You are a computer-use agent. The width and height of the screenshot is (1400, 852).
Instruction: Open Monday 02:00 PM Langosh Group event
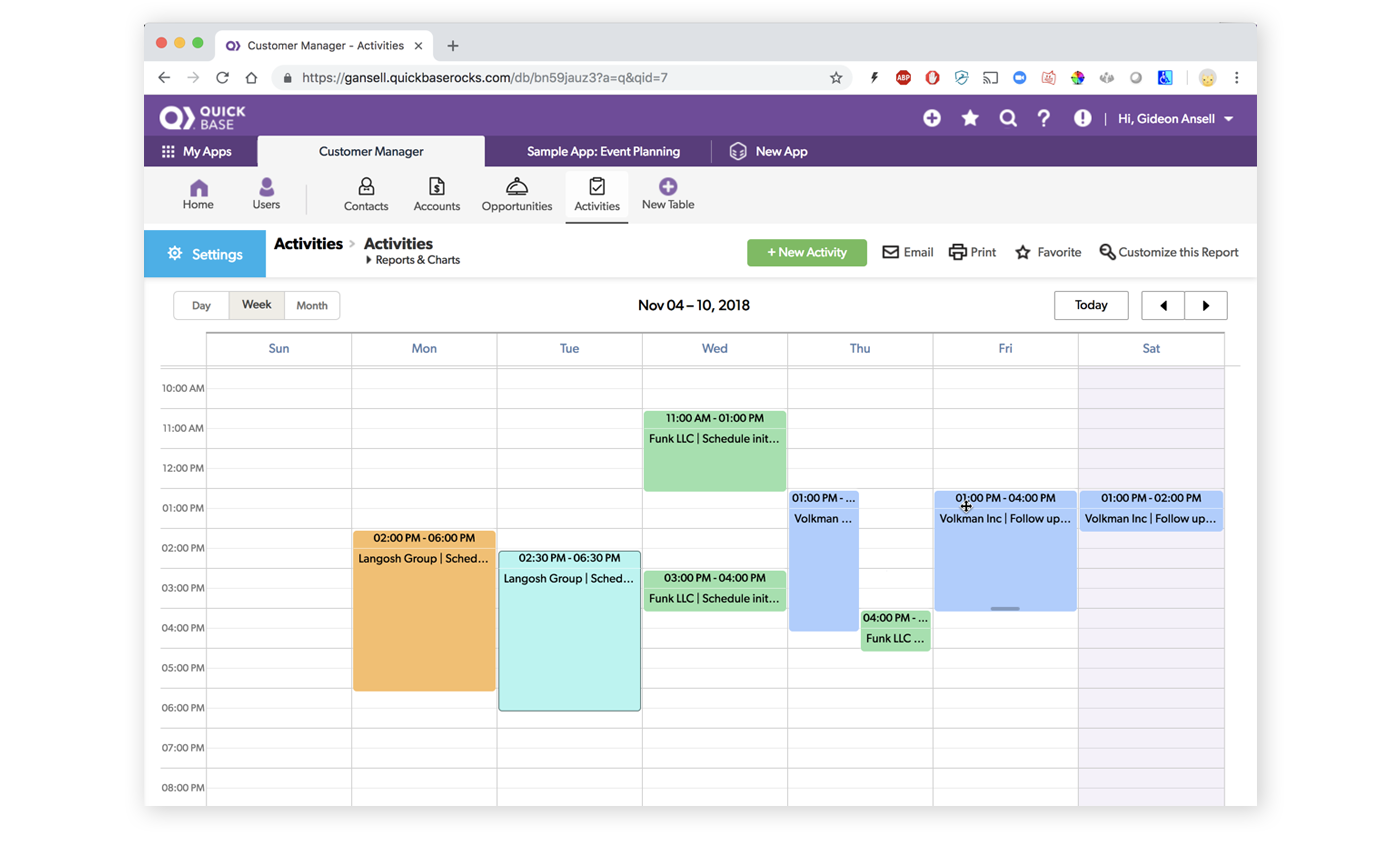tap(424, 610)
